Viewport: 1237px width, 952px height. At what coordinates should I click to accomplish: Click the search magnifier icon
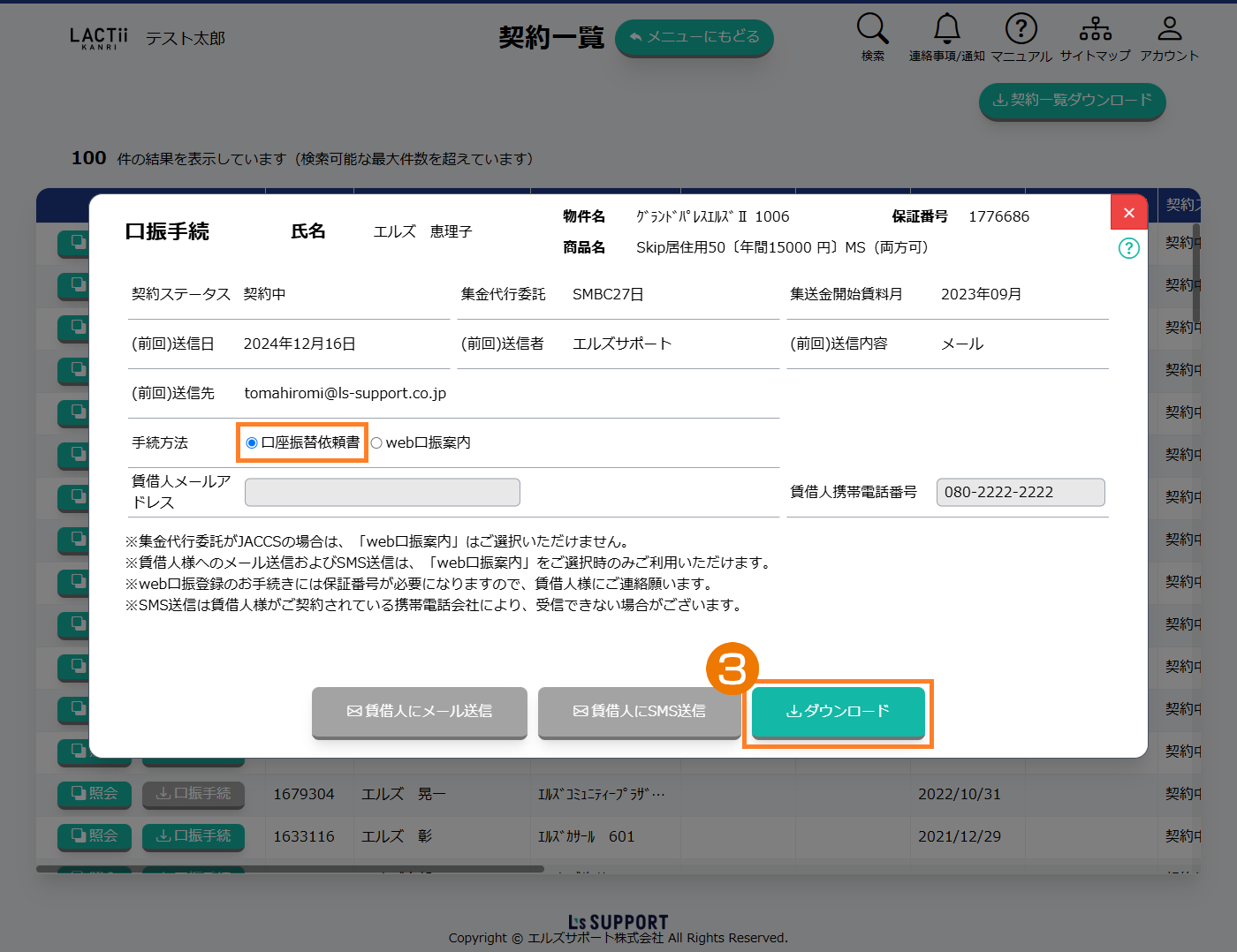click(872, 29)
